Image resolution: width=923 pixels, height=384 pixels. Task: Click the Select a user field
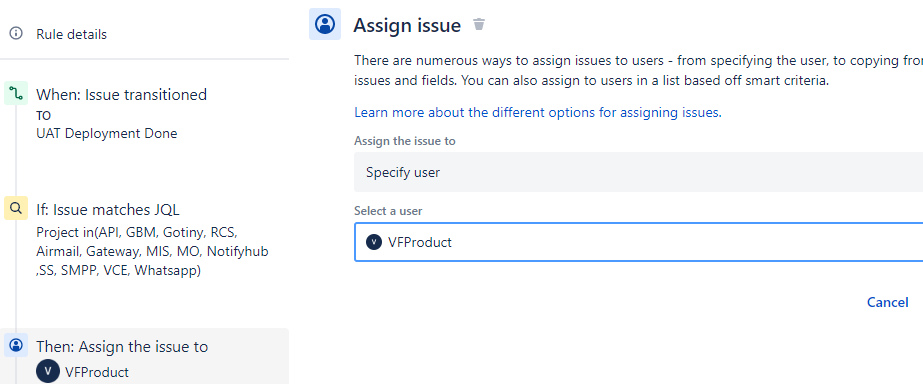pyautogui.click(x=638, y=242)
